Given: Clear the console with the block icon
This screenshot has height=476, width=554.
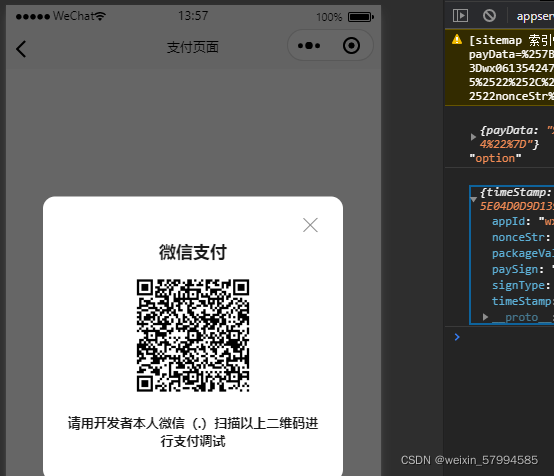Looking at the screenshot, I should point(489,16).
